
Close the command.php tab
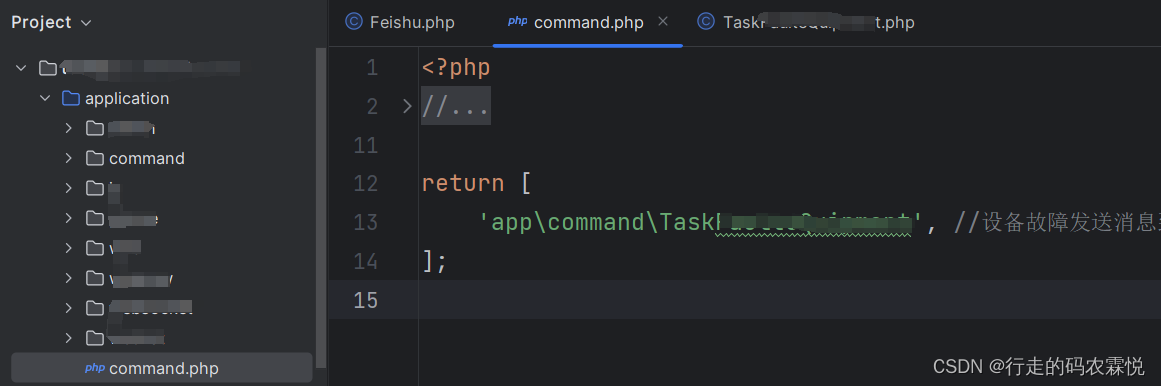click(663, 21)
